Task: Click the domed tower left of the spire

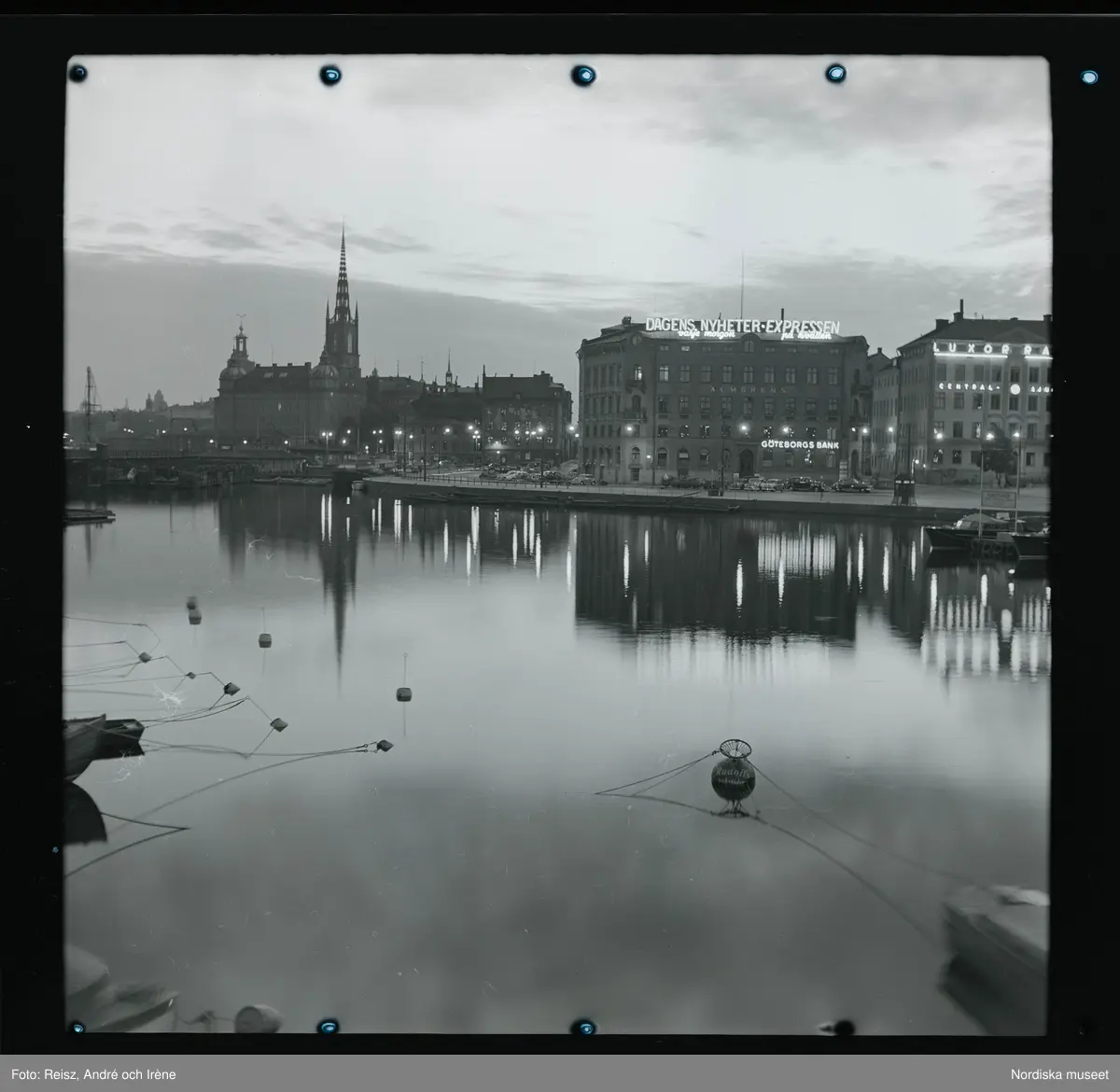Action: pos(241,350)
